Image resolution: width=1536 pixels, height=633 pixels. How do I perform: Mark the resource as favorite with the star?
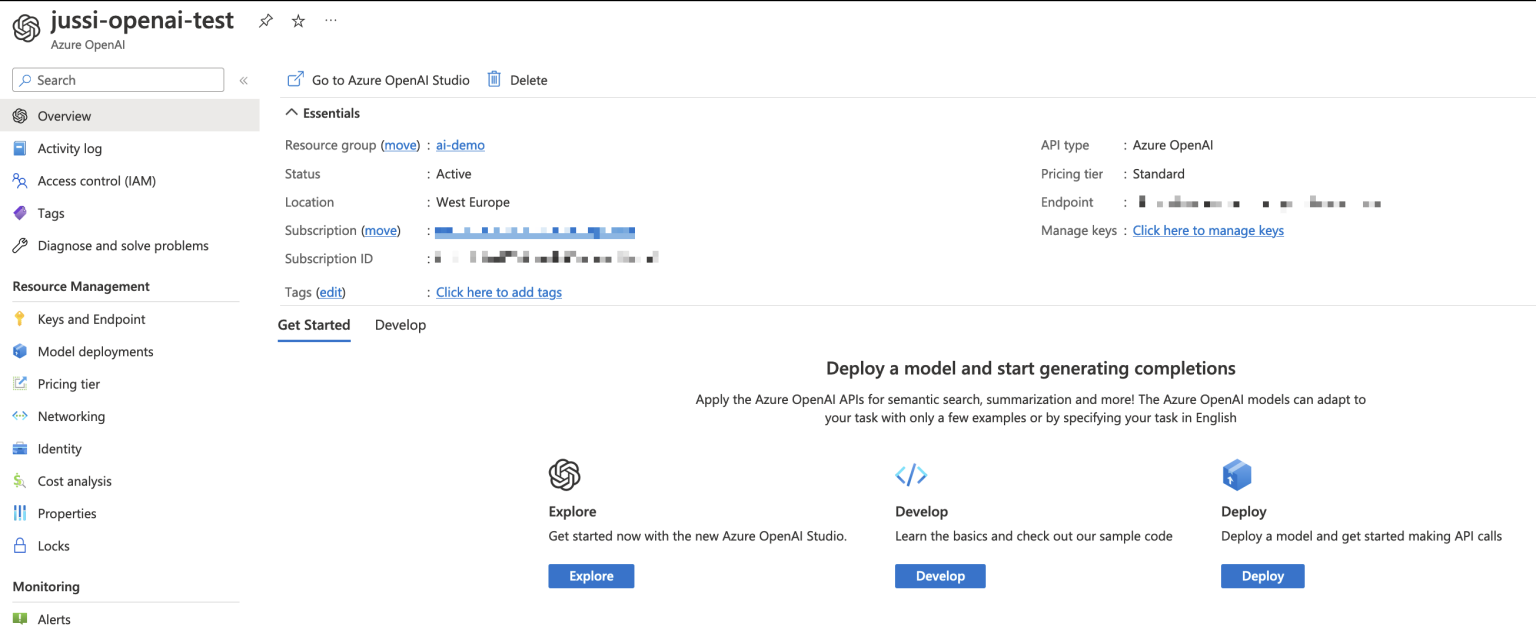pos(298,21)
